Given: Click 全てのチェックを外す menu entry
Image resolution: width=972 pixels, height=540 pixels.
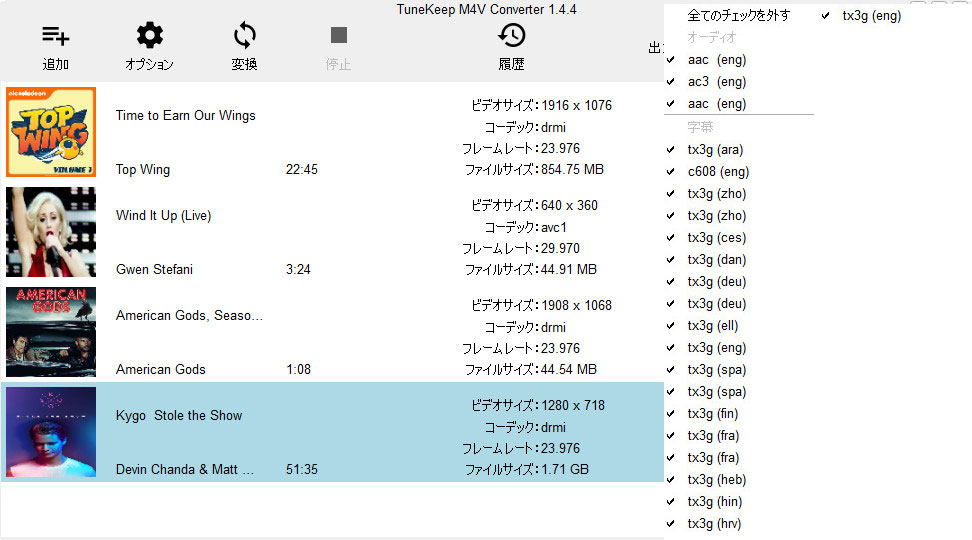Looking at the screenshot, I should (738, 15).
